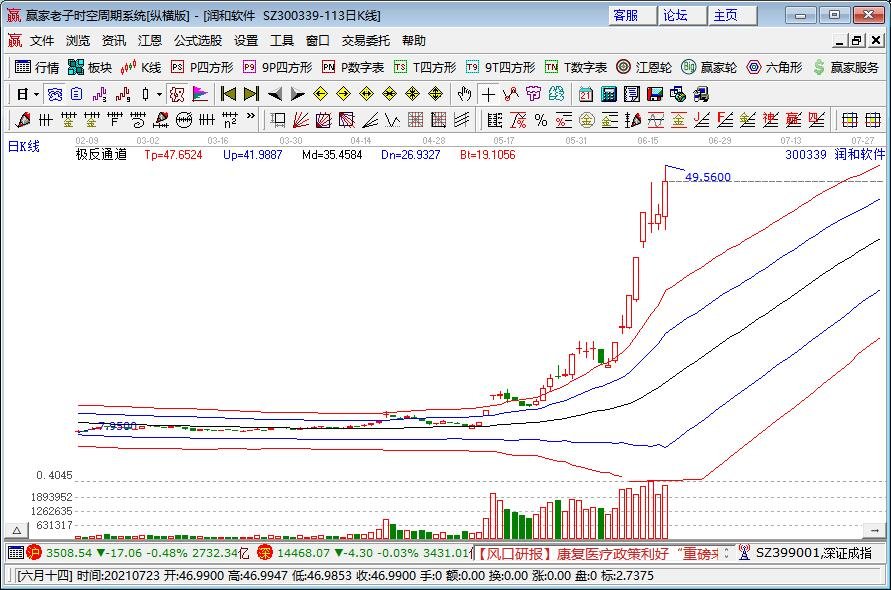Click the Shenzhen index 14468.07 status entry
The height and width of the screenshot is (590, 891).
[364, 552]
